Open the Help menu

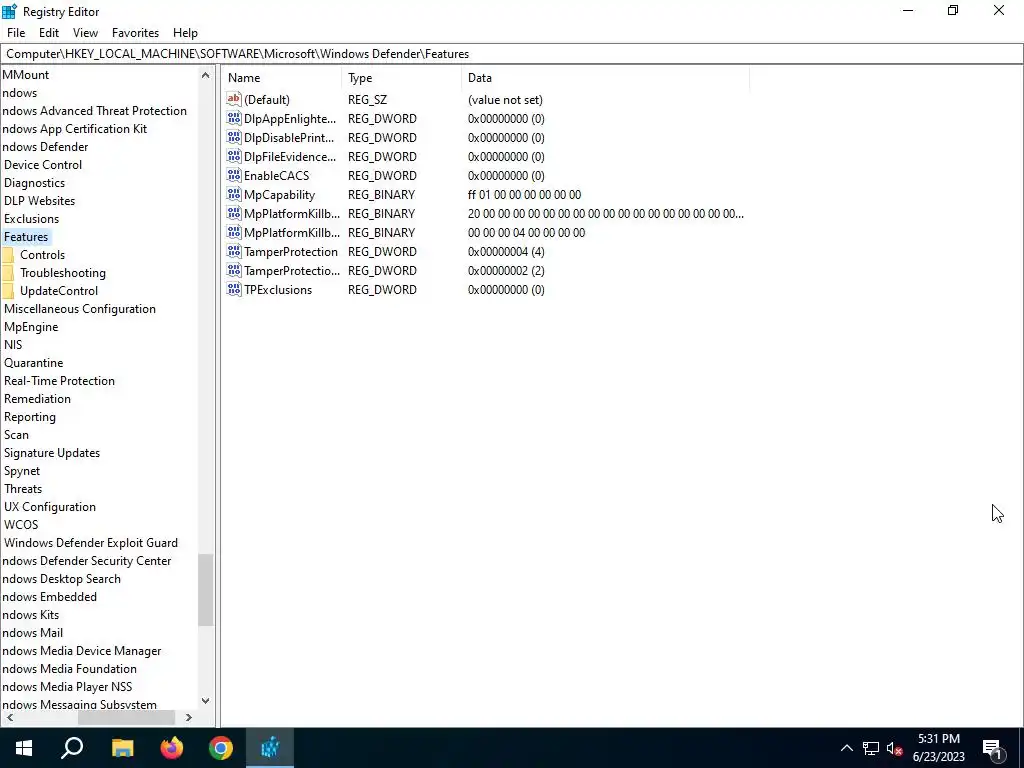pos(185,33)
